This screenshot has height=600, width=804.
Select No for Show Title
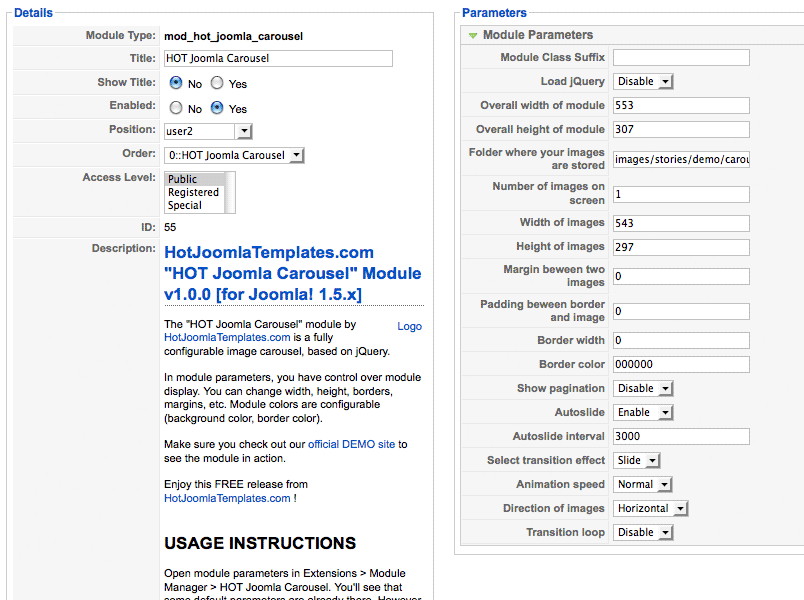(x=176, y=83)
